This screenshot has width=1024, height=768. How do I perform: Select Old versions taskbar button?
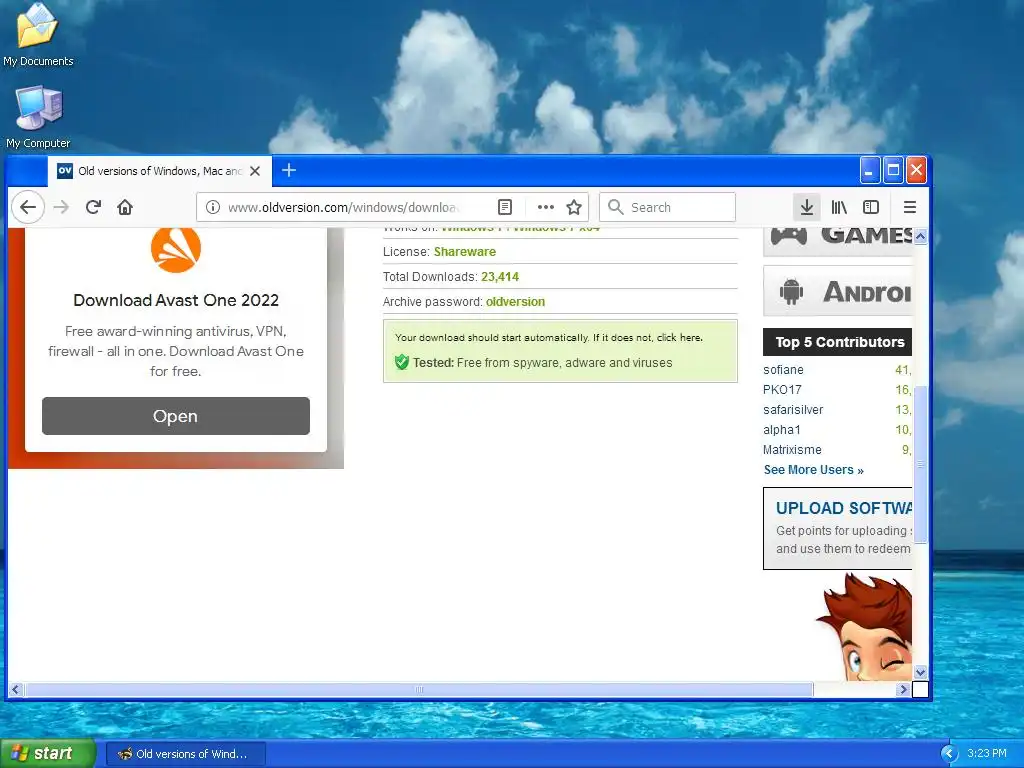(186, 754)
